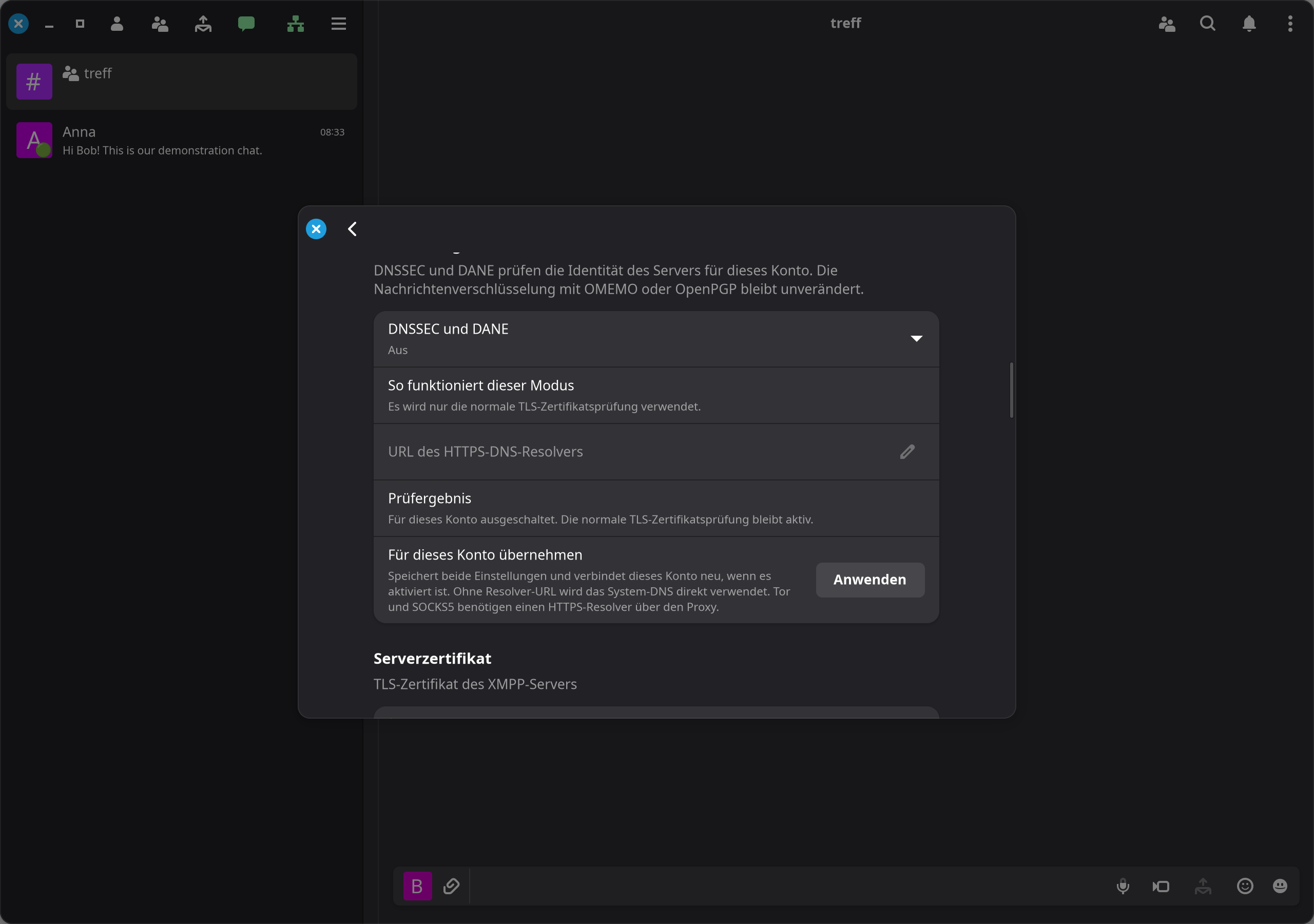Open the Anna conversation in sidebar
Image resolution: width=1314 pixels, height=924 pixels.
(181, 140)
